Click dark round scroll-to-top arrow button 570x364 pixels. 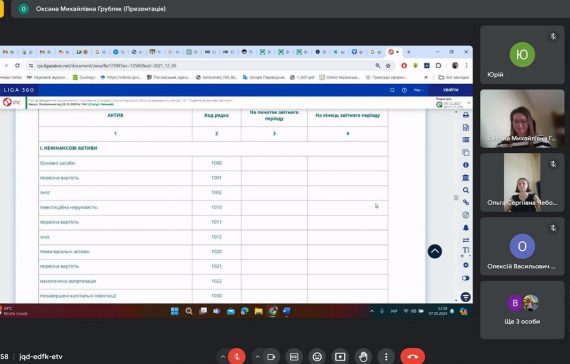(435, 251)
